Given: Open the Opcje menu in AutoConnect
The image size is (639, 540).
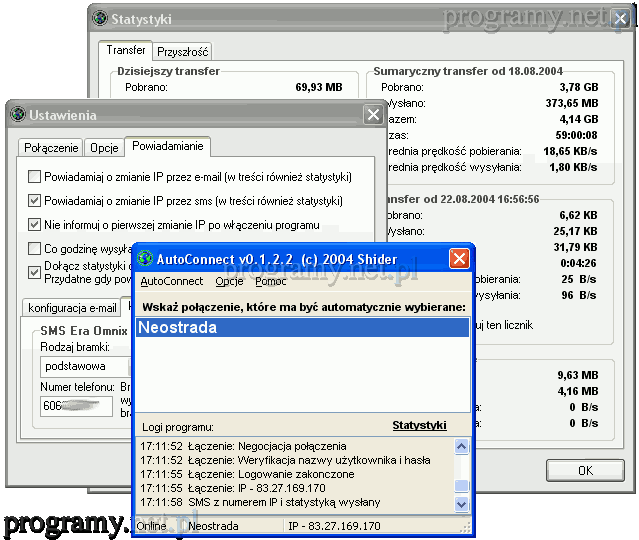Looking at the screenshot, I should [x=229, y=282].
